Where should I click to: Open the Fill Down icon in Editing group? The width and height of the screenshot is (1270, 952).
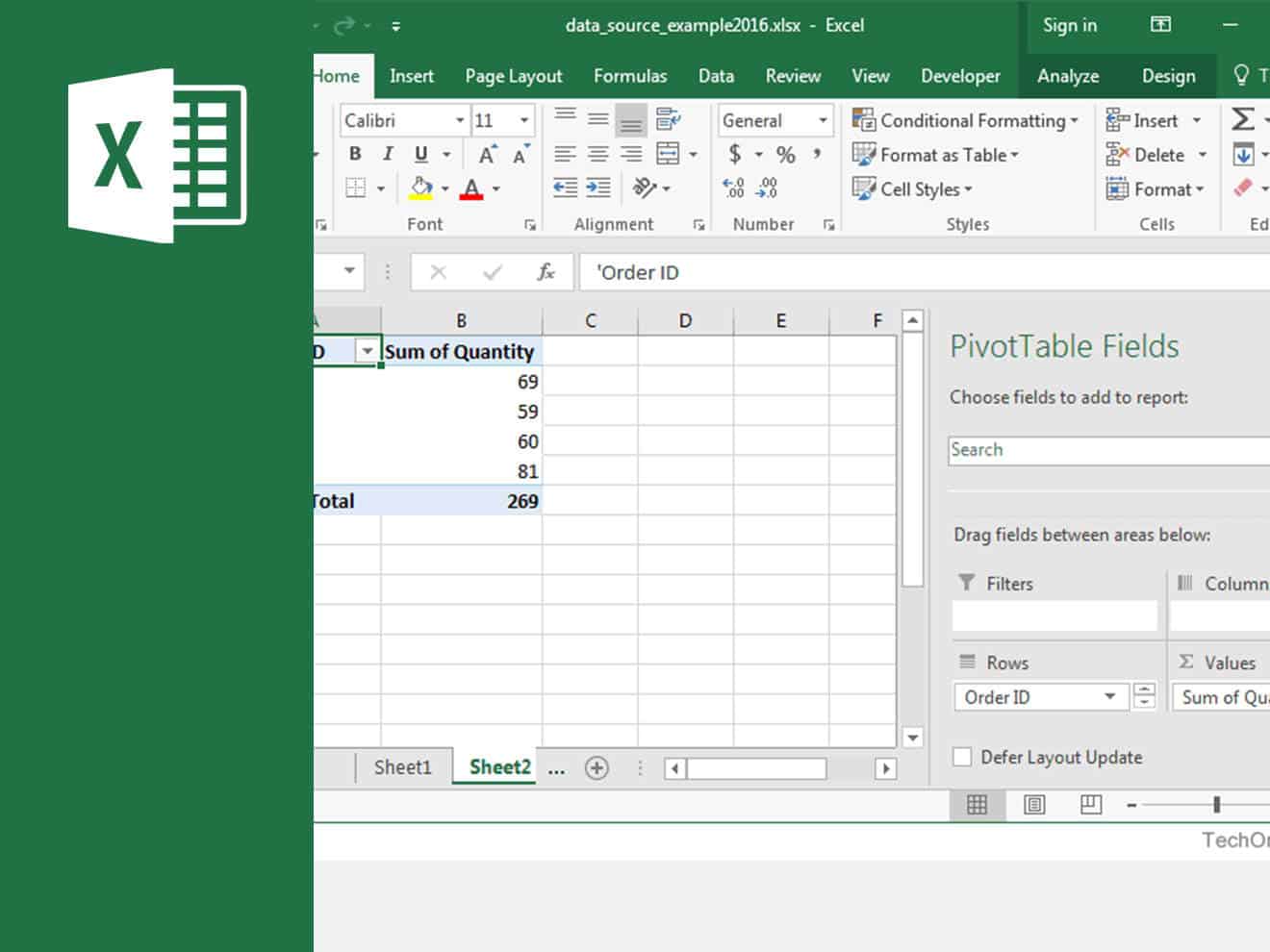1241,154
